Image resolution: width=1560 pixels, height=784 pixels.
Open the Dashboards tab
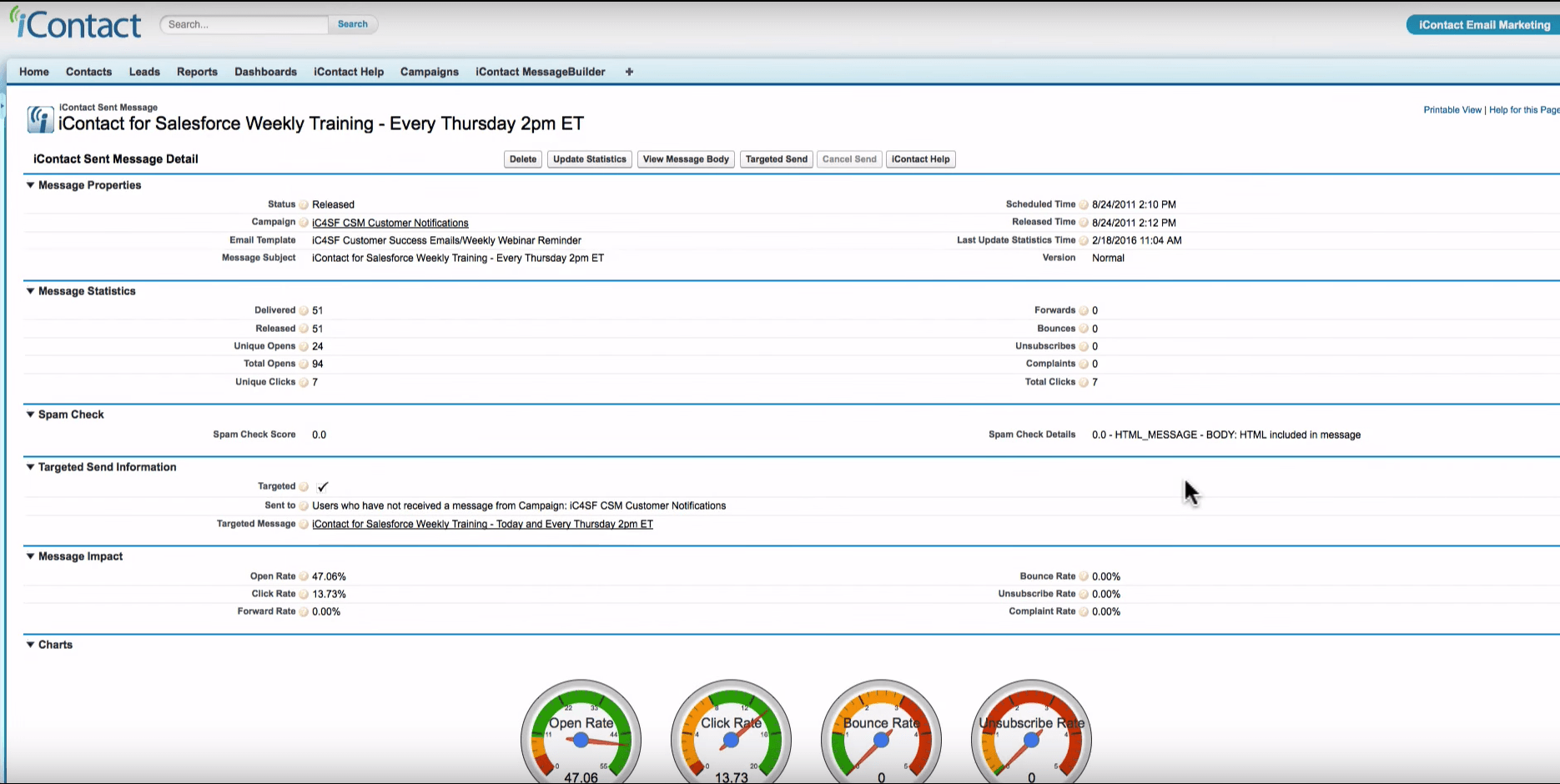coord(266,72)
